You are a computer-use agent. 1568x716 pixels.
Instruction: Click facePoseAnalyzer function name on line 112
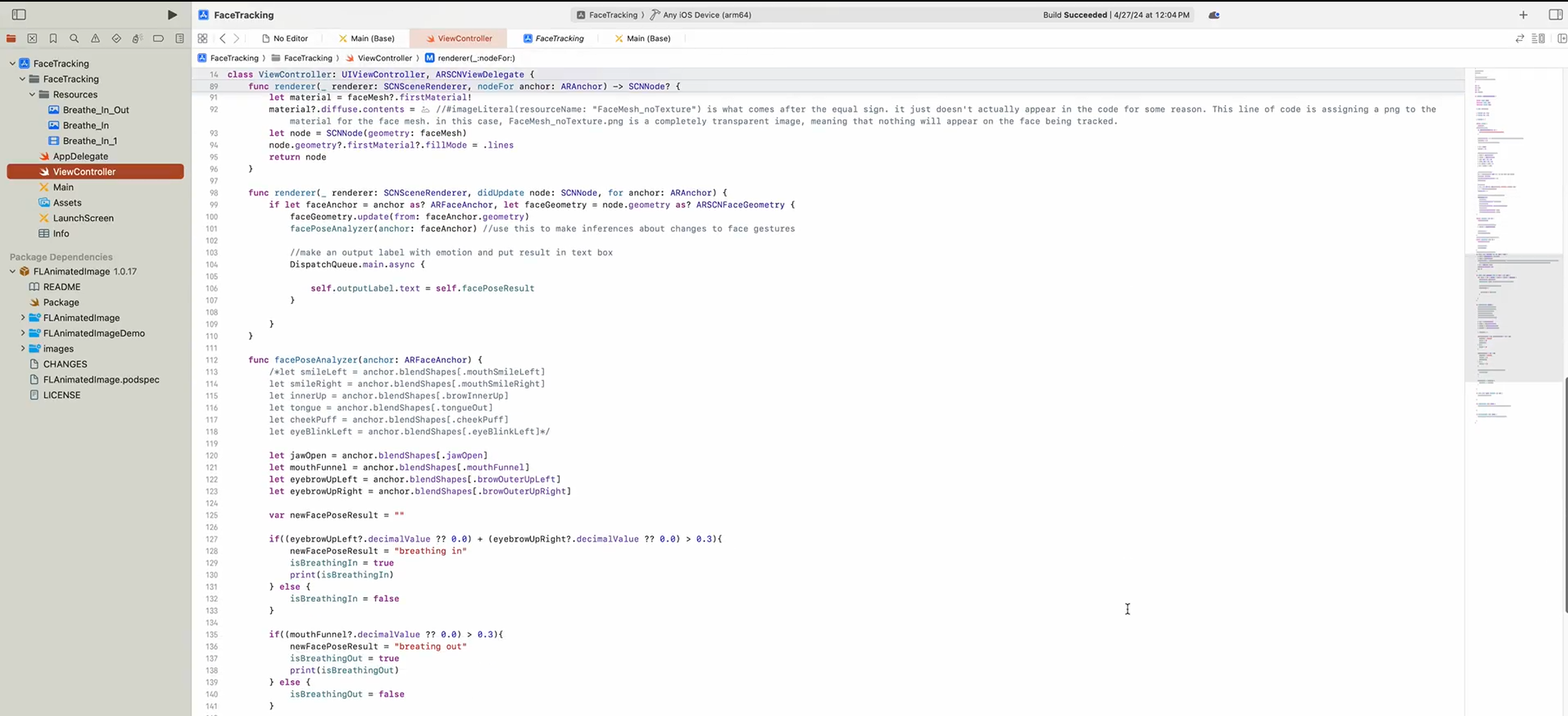(315, 360)
